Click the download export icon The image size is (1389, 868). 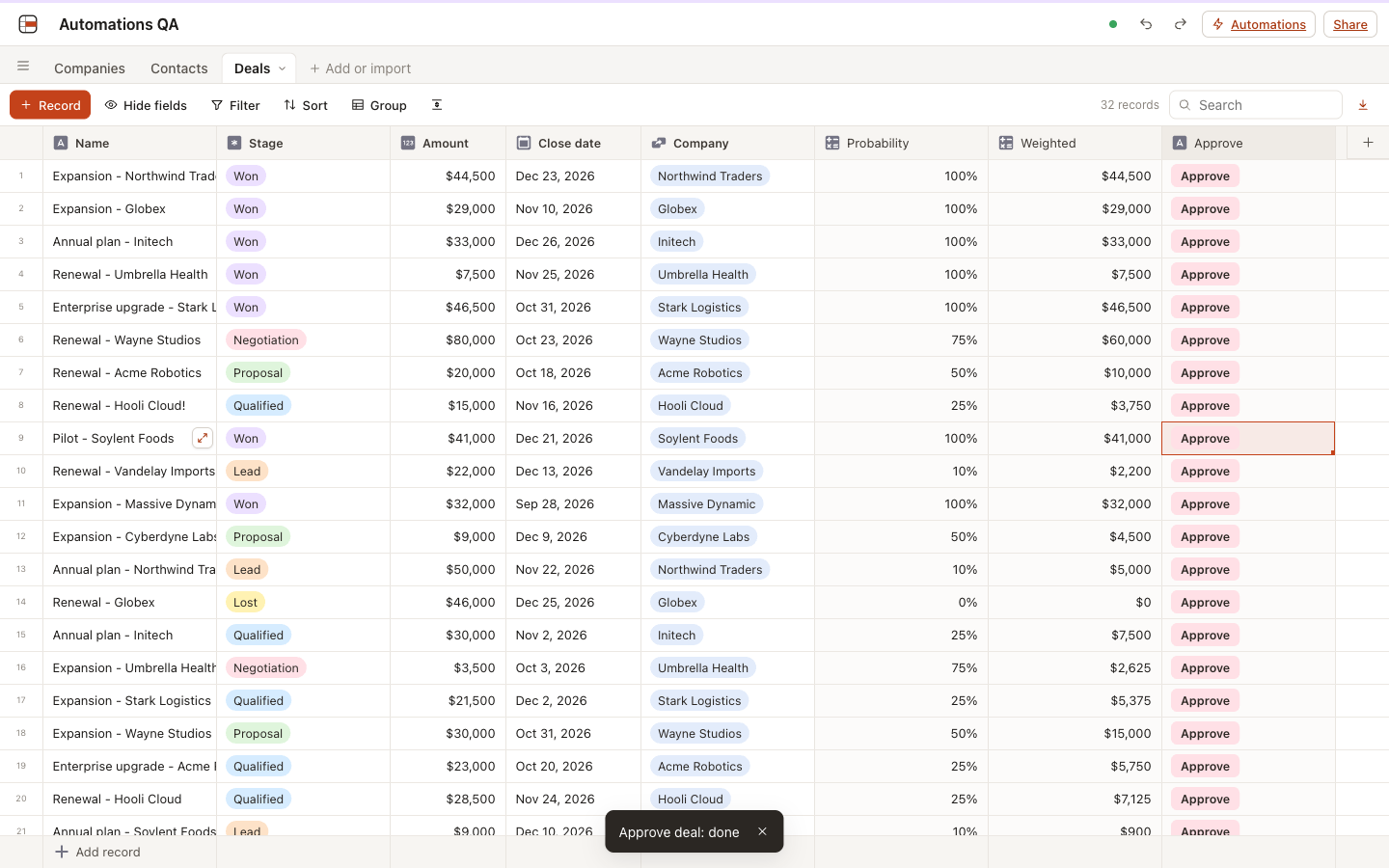point(1363,105)
